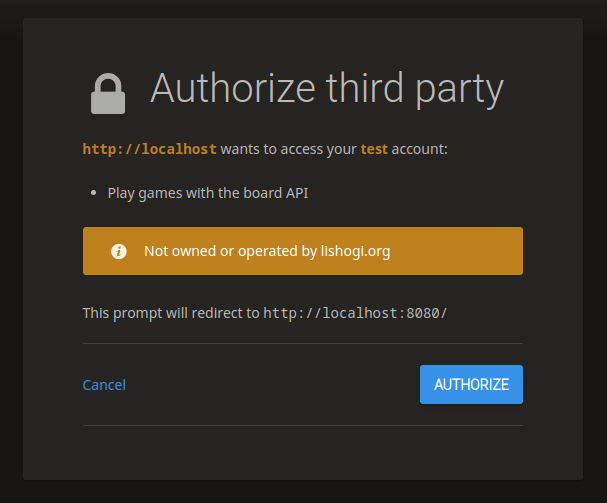Click the "Not owned or operated by" warning text

[x=230, y=251]
